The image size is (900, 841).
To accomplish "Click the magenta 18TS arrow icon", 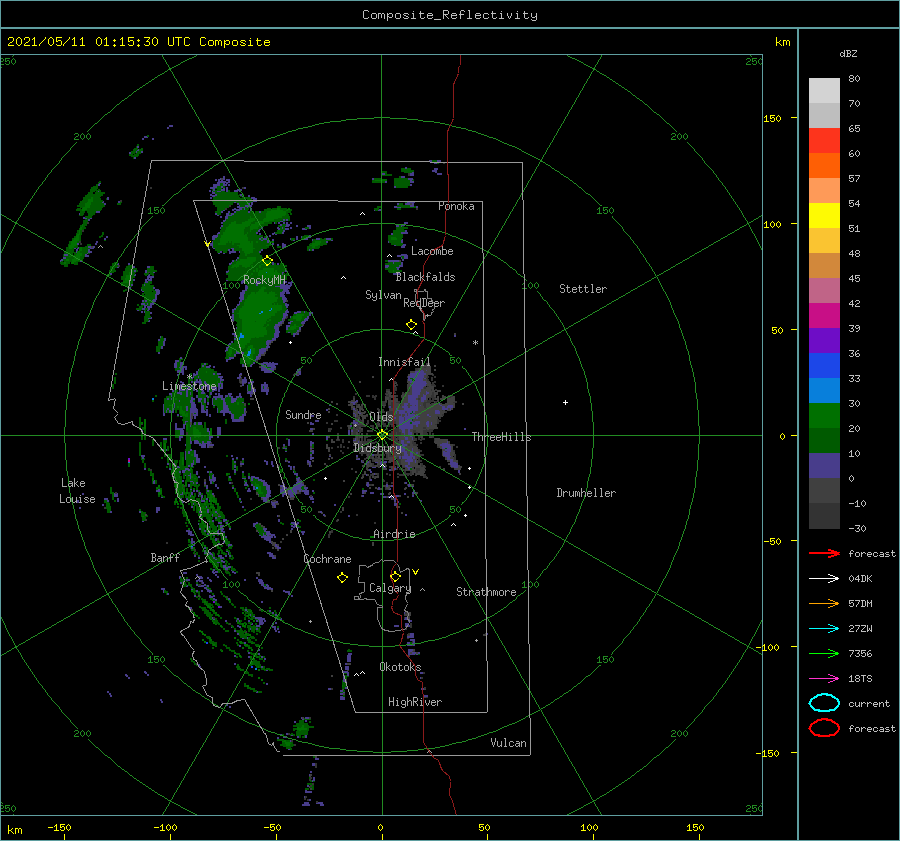I will [824, 679].
